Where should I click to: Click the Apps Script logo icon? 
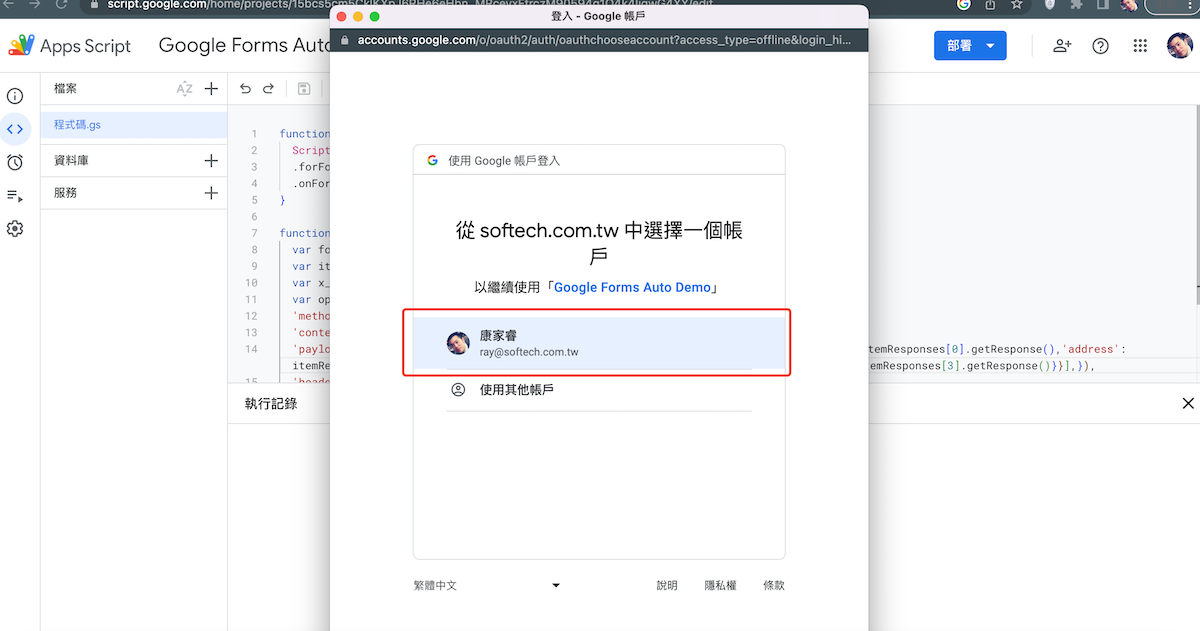[x=20, y=46]
